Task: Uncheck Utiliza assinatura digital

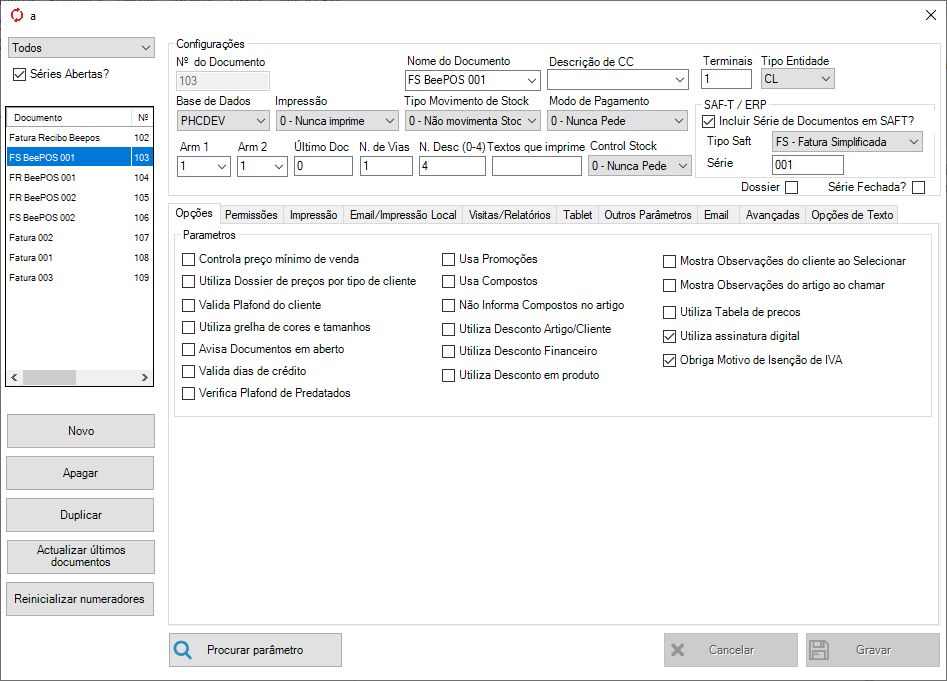Action: [x=670, y=336]
